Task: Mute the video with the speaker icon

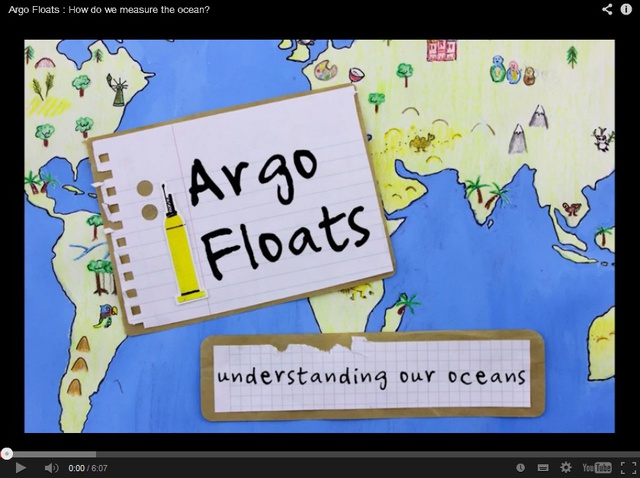Action: click(x=51, y=467)
